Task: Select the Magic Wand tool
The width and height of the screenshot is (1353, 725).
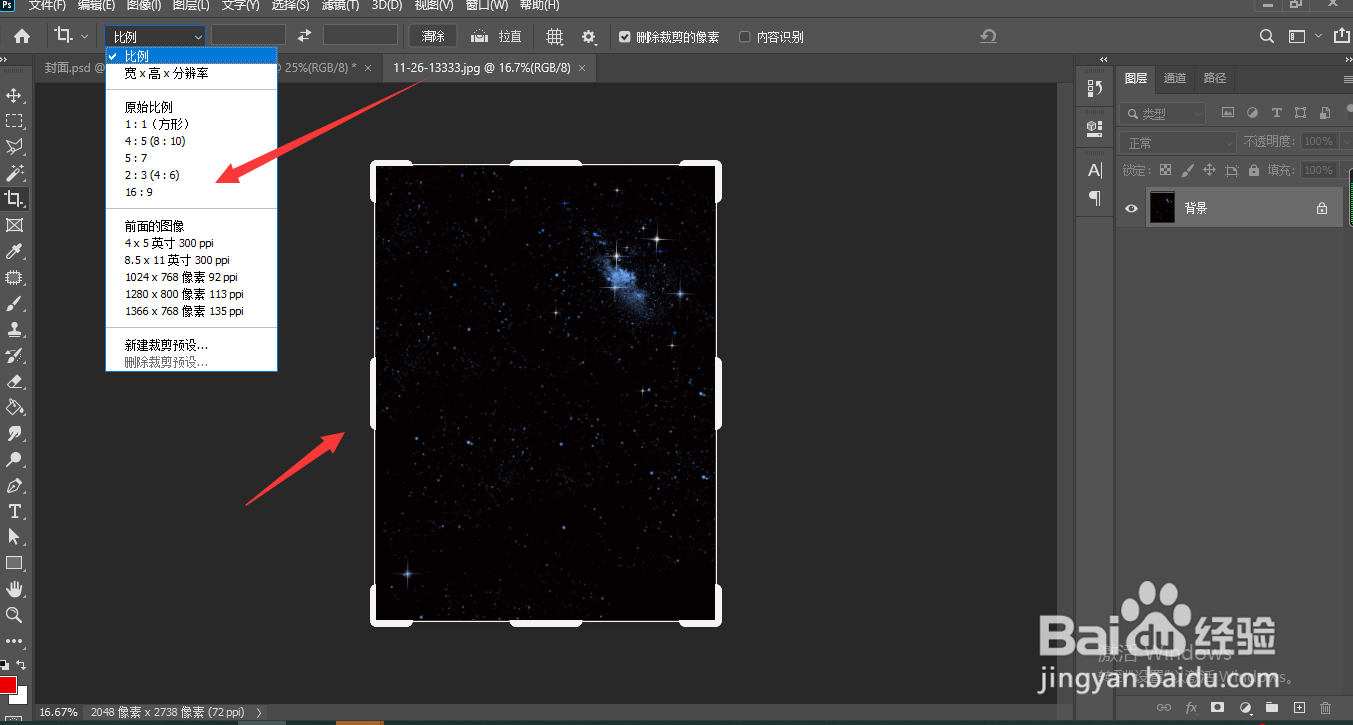Action: coord(14,173)
